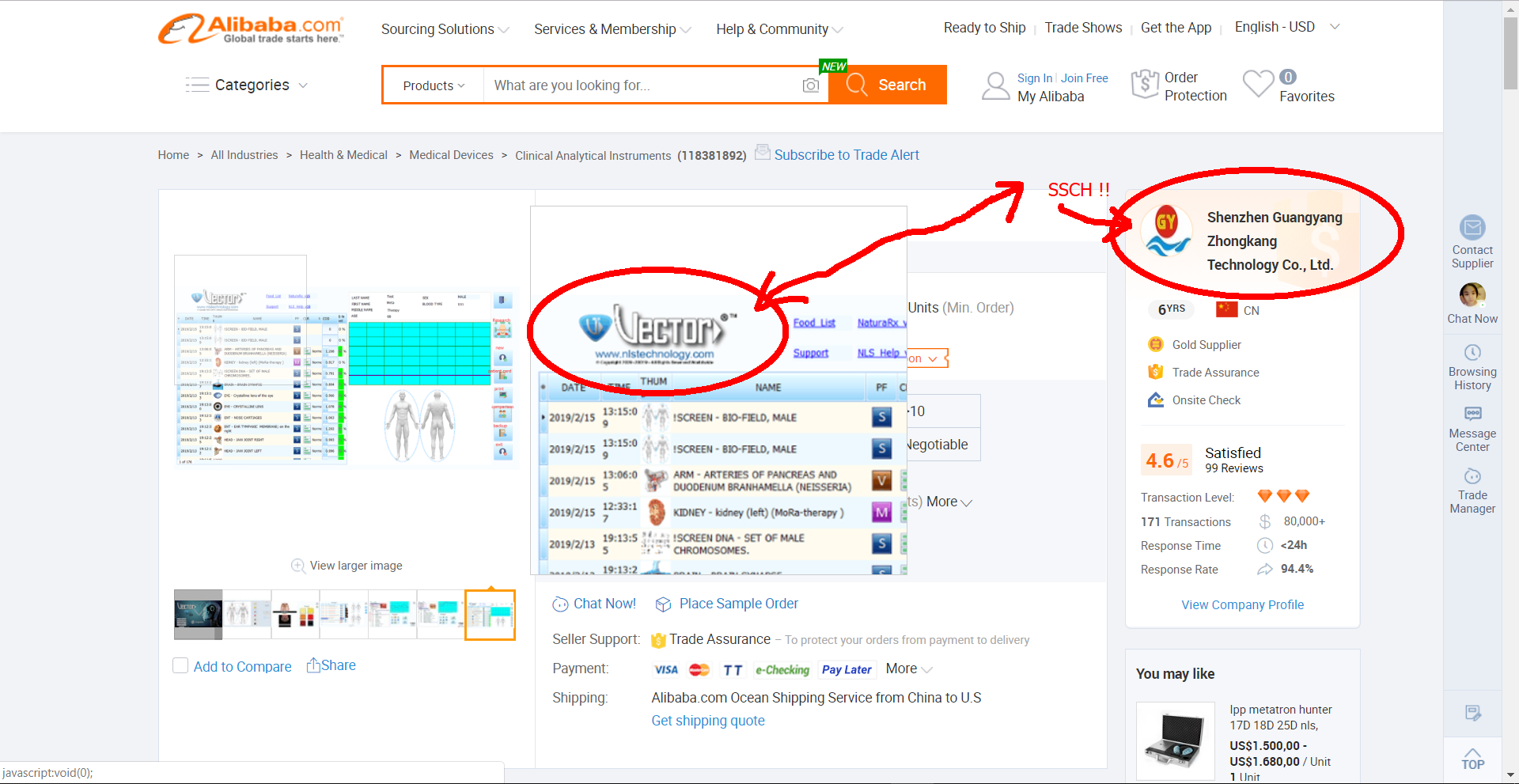Open the English - USD language selector
This screenshot has height=784, width=1519.
click(x=1286, y=27)
